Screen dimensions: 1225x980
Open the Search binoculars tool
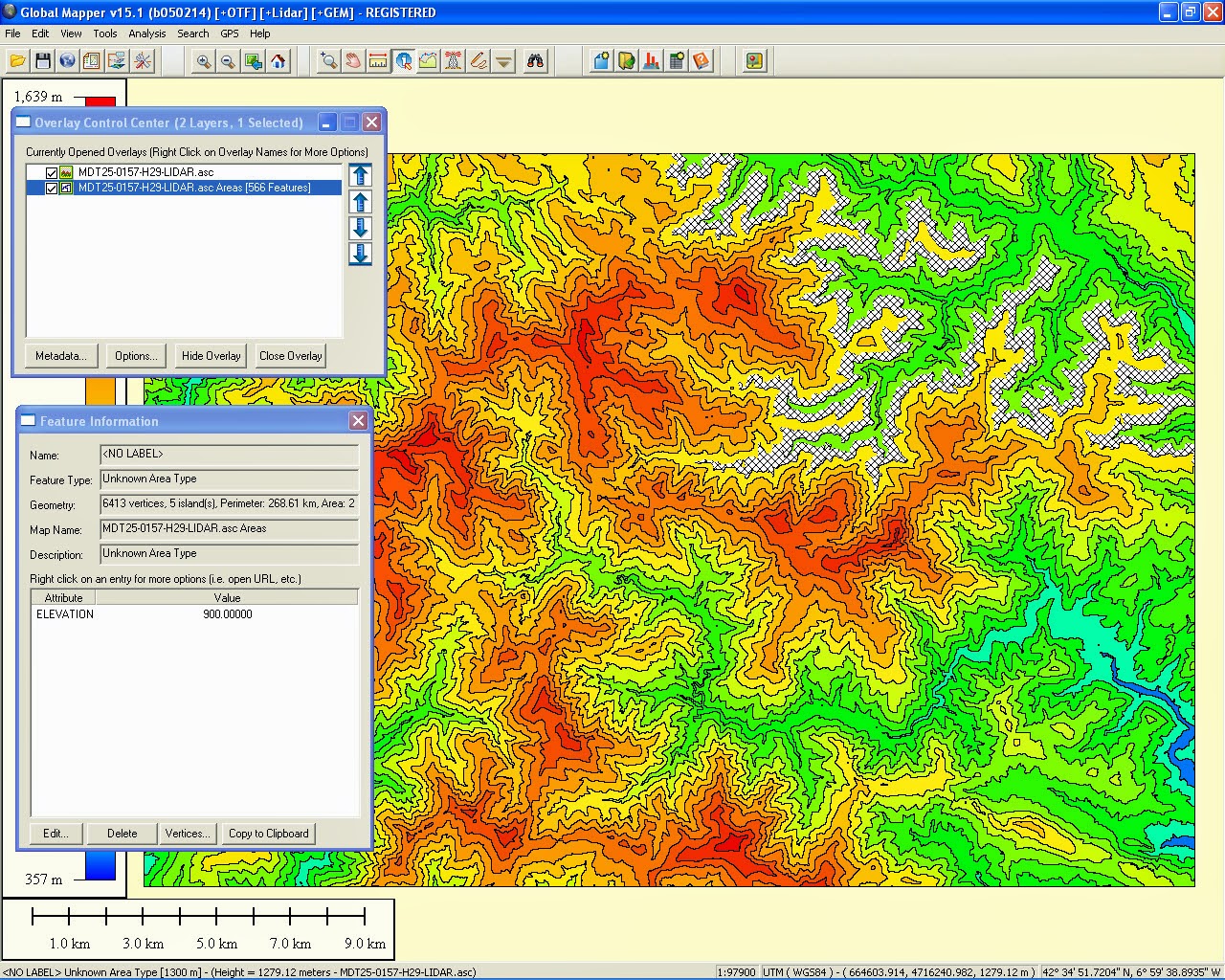[x=535, y=60]
